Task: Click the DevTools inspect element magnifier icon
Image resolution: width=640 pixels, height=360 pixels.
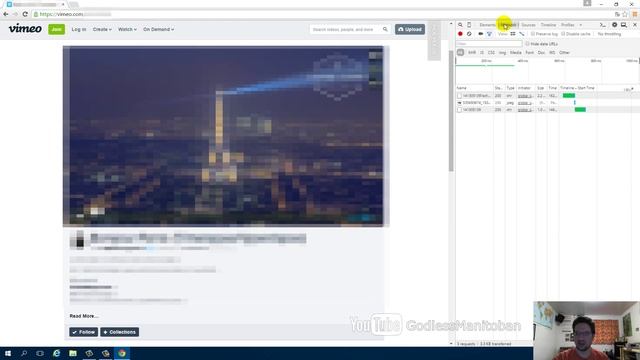Action: point(460,25)
